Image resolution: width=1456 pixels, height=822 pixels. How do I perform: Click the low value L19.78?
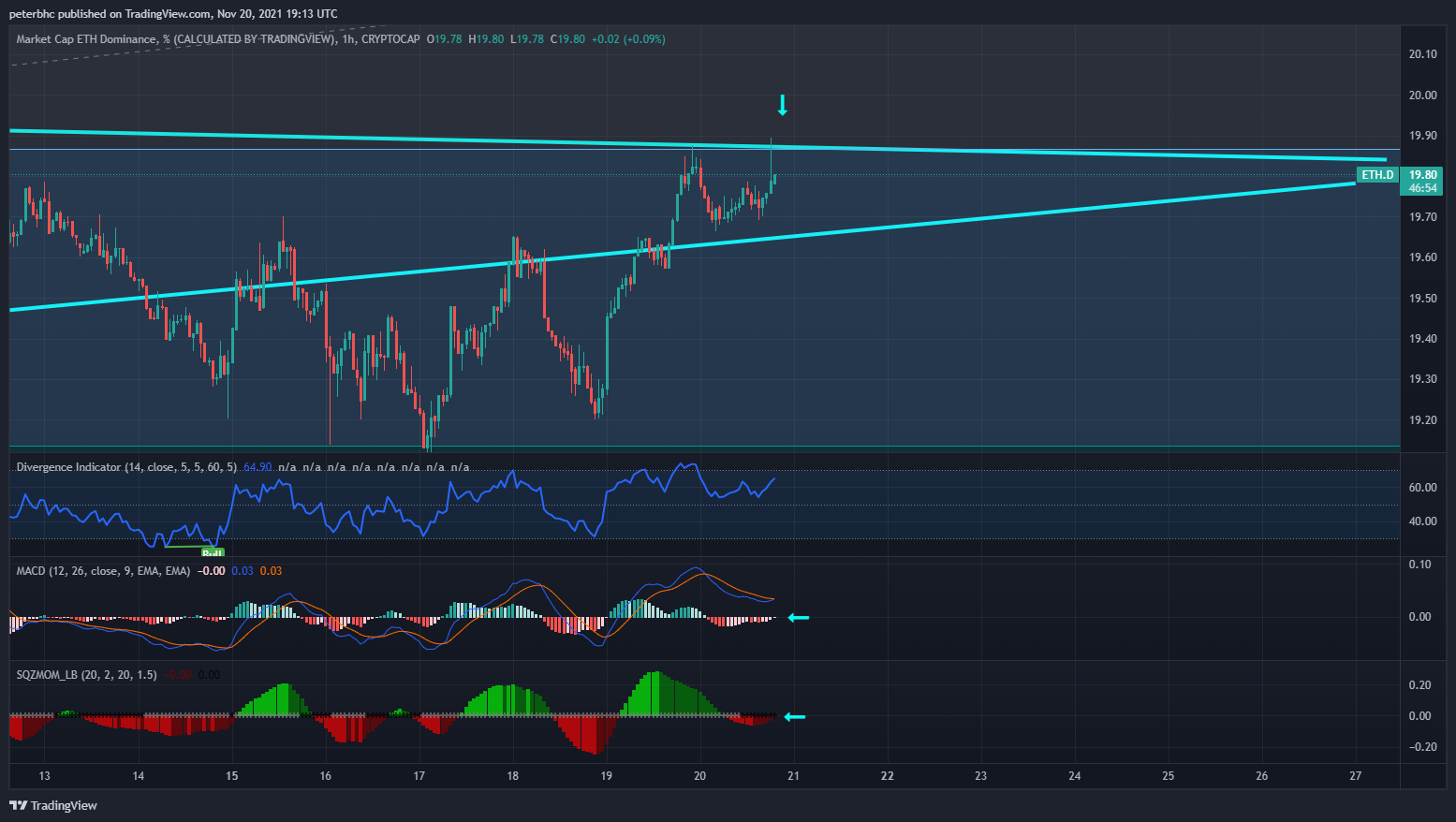(527, 39)
